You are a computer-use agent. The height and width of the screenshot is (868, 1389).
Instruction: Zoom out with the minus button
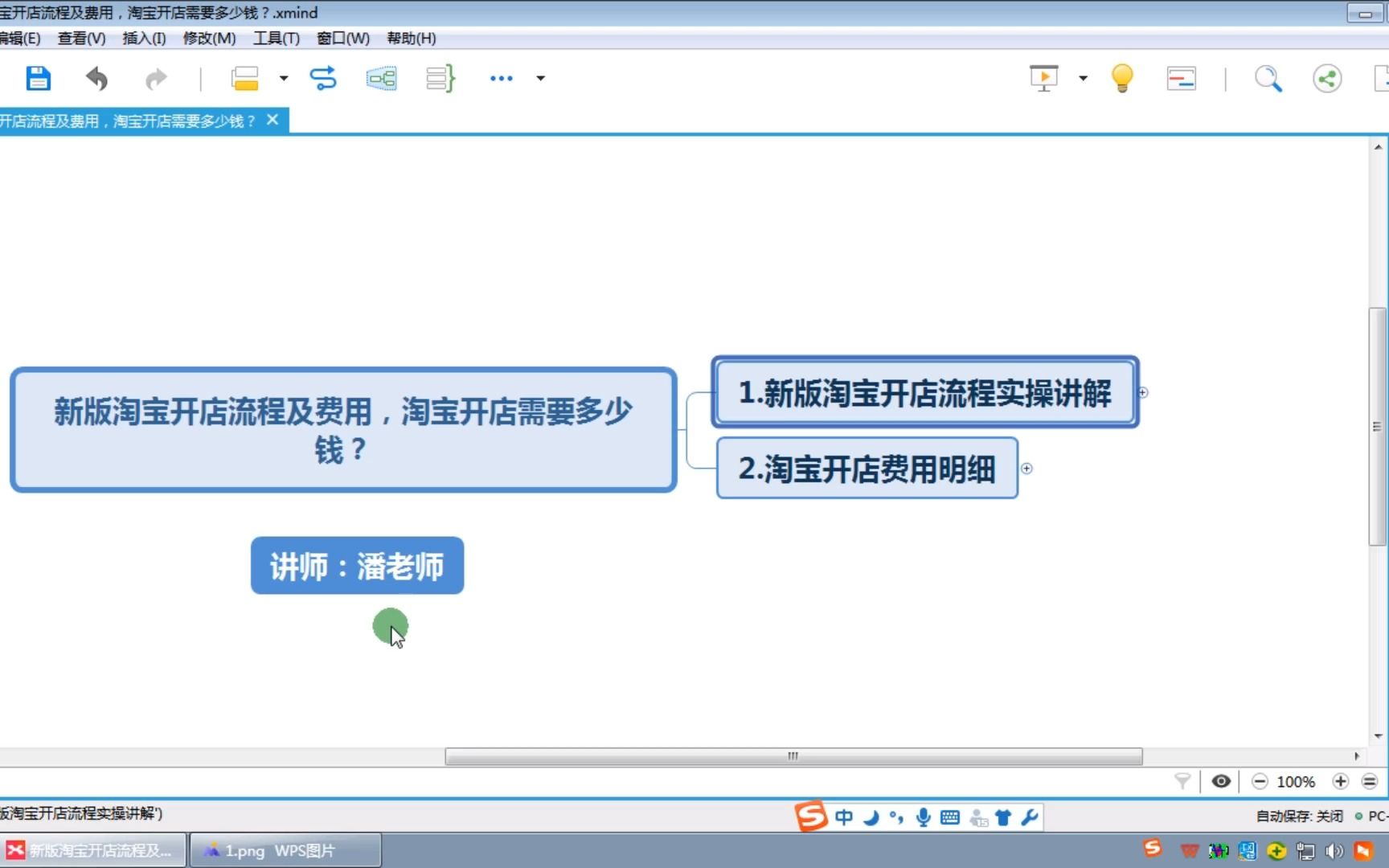point(1260,781)
